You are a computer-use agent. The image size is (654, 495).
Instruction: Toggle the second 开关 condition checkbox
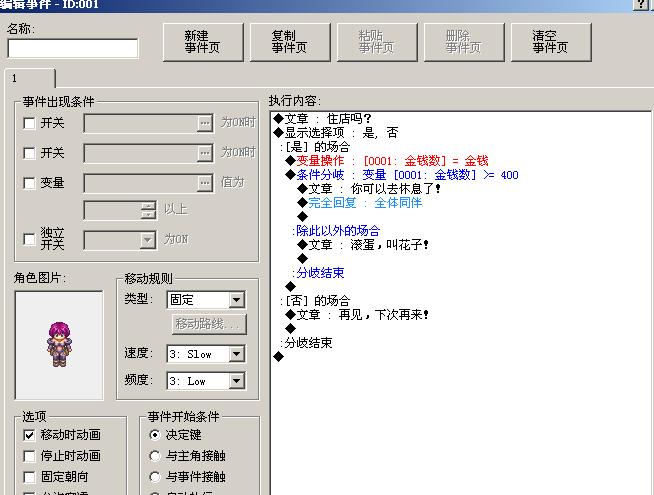29,153
